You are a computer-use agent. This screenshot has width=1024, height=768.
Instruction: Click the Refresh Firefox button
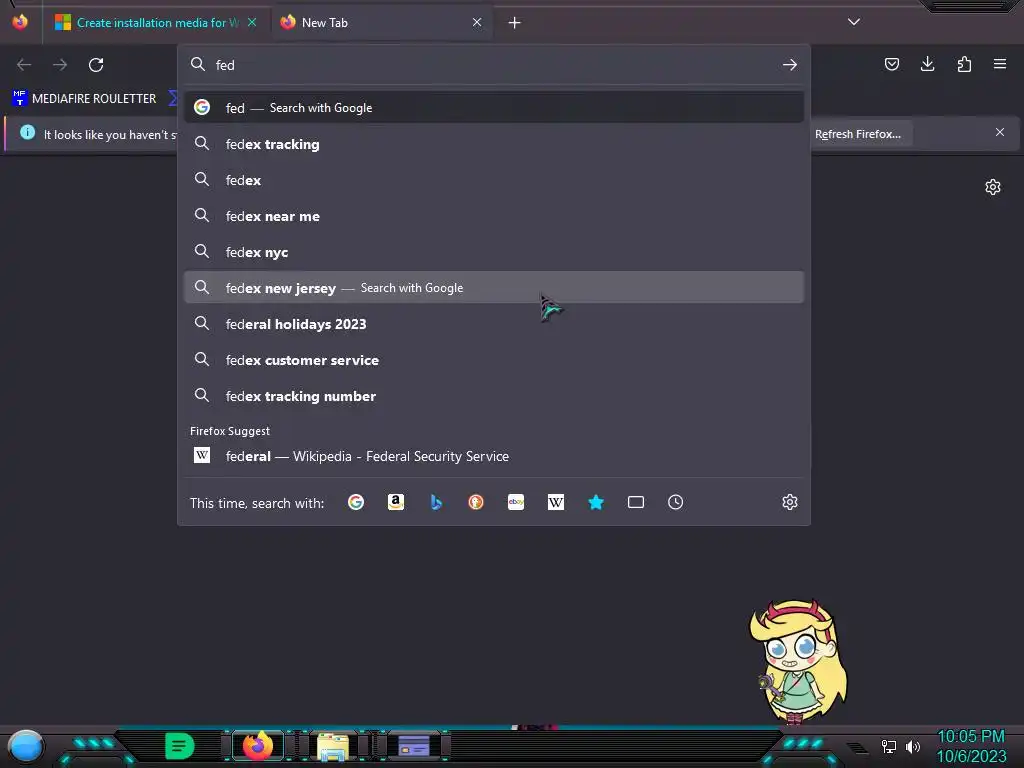[x=857, y=134]
